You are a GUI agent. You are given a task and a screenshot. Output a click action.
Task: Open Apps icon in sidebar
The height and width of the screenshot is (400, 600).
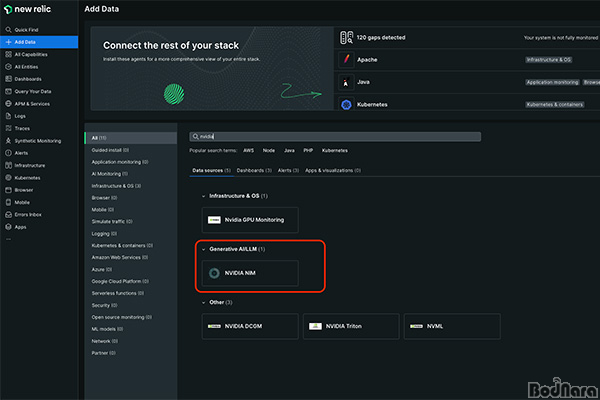(8, 227)
